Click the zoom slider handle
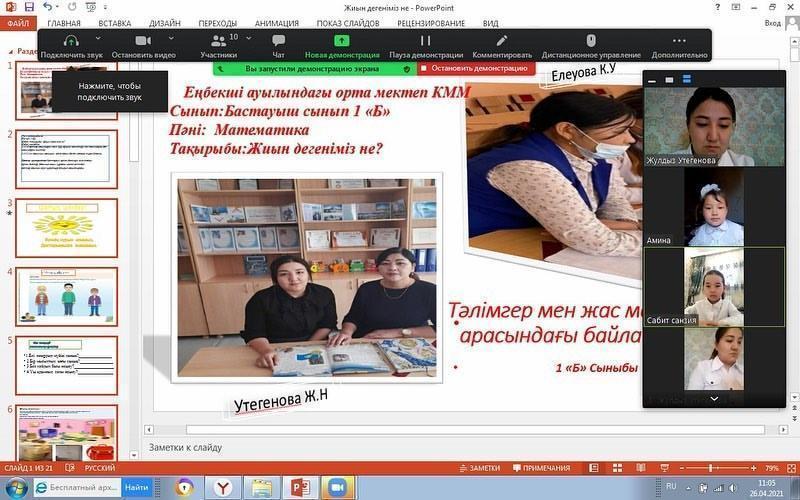Viewport: 800px width, 500px height. (710, 468)
